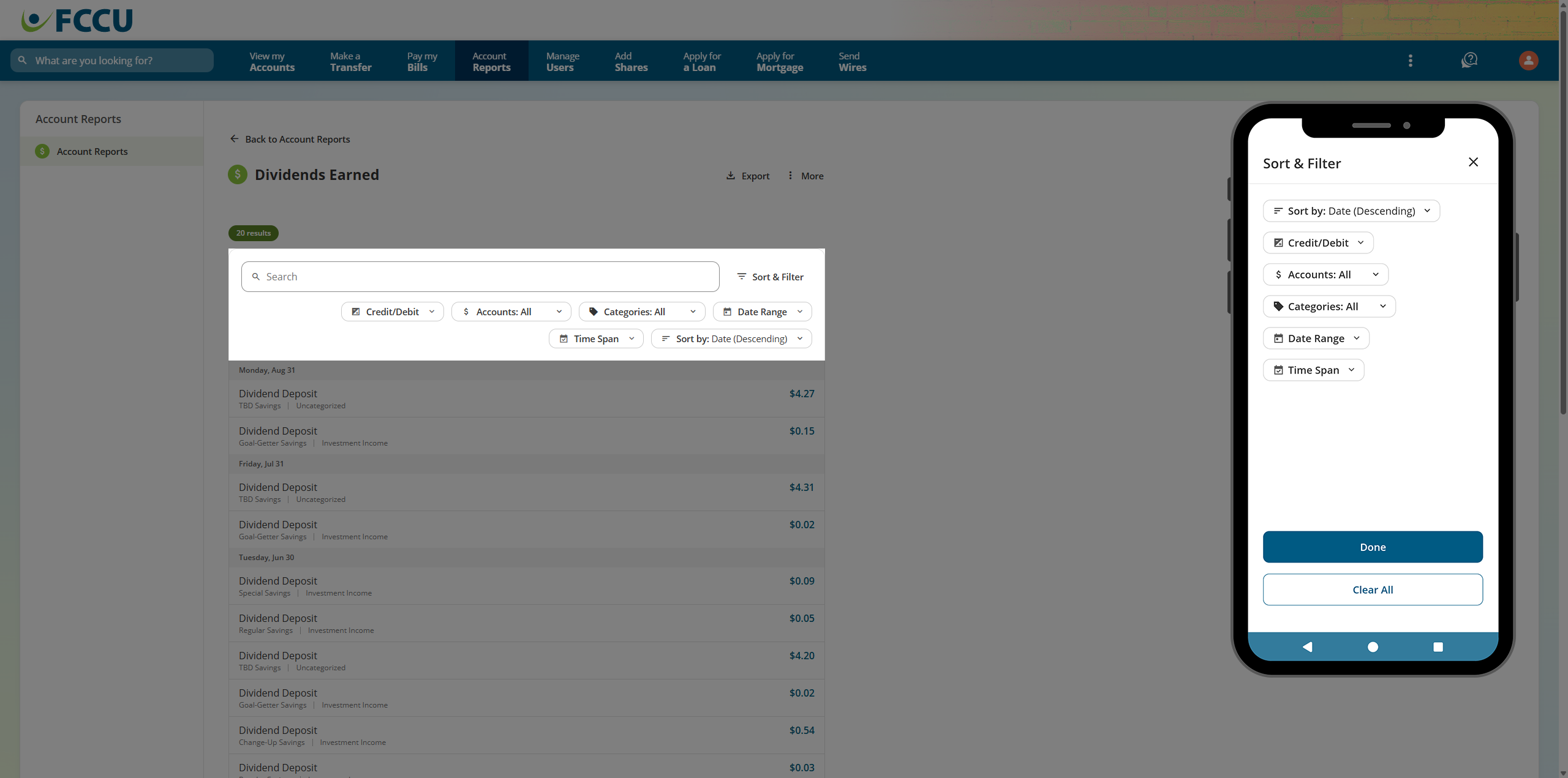This screenshot has width=1568, height=778.
Task: Click the tag icon in main Categories filter
Action: [x=594, y=312]
